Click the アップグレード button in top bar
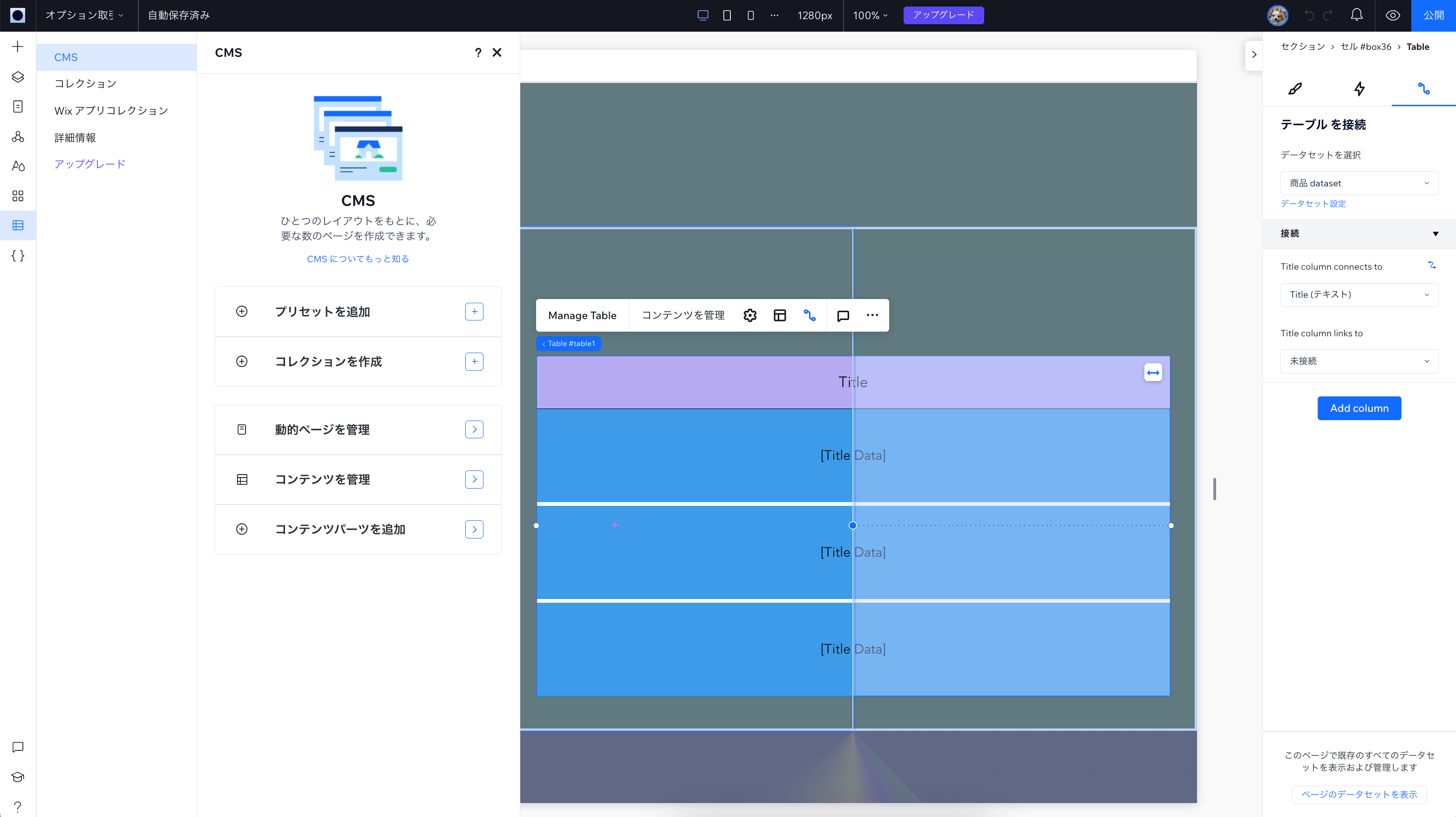1456x817 pixels. point(943,15)
